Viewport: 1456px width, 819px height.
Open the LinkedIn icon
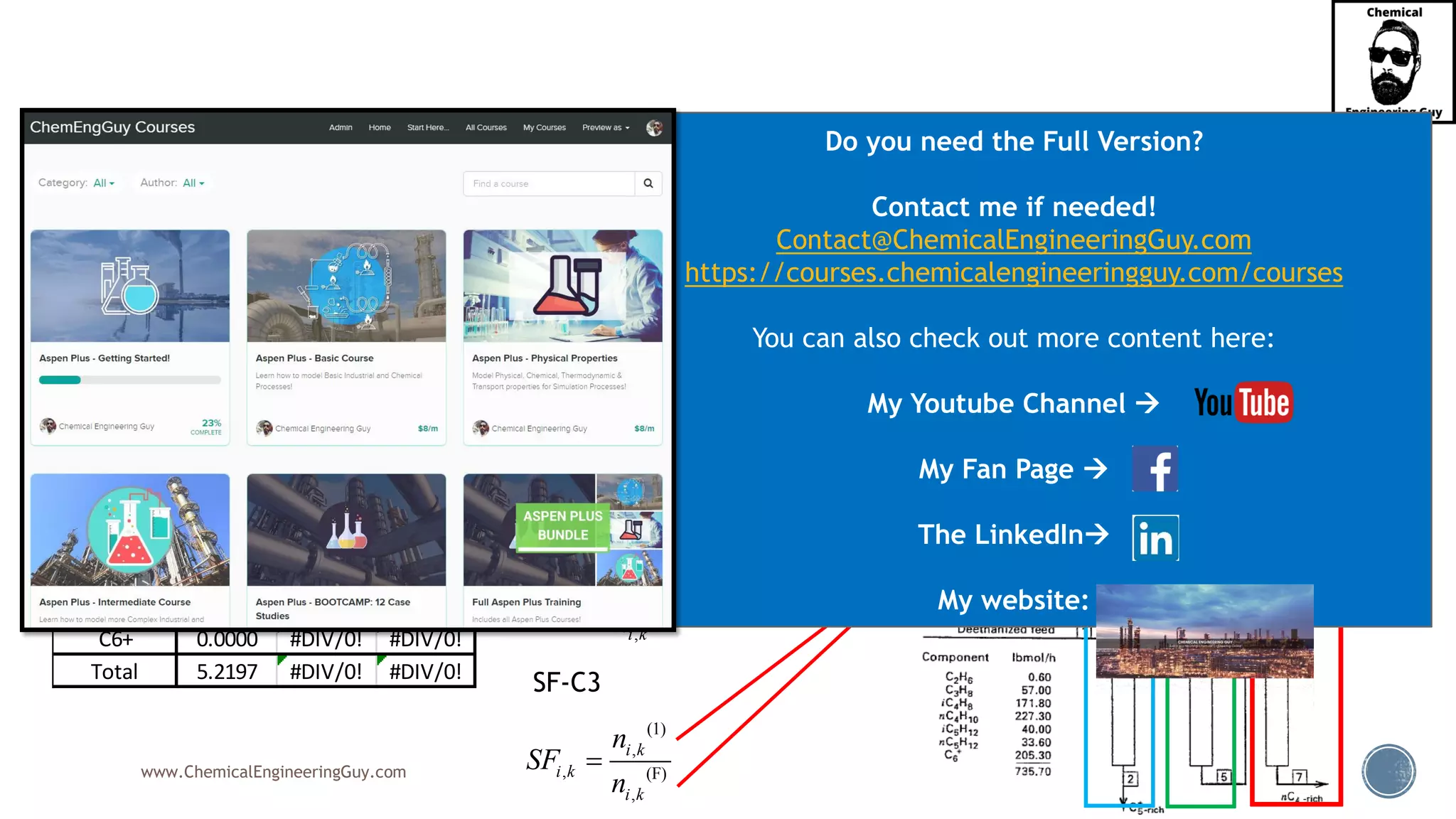pos(1155,538)
